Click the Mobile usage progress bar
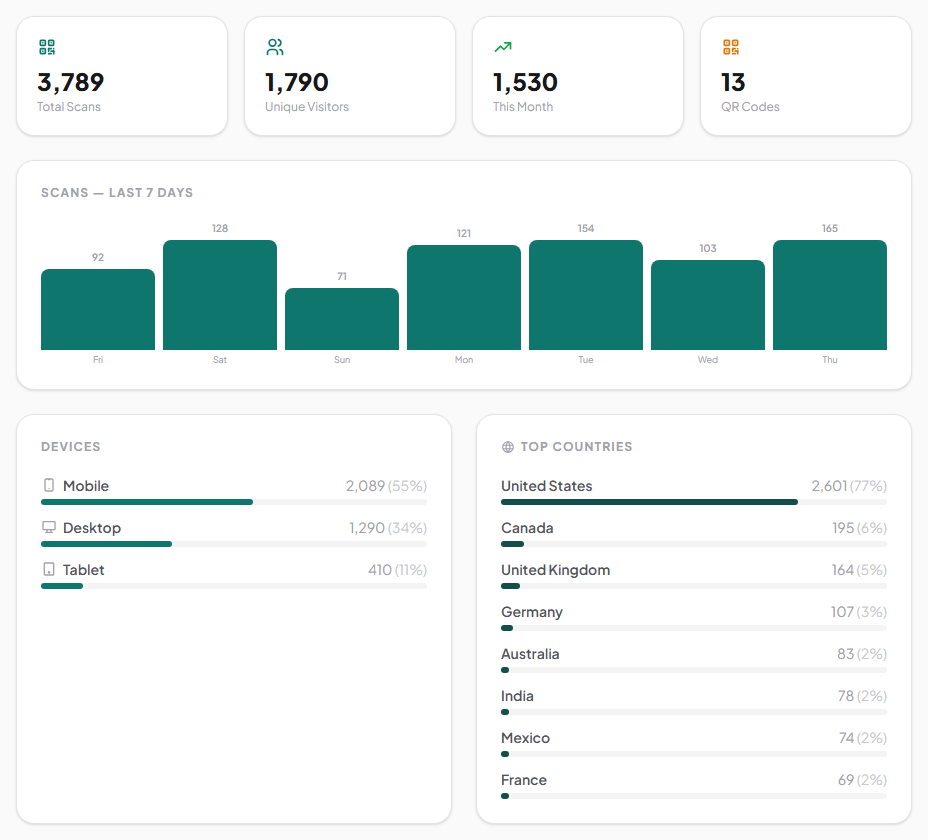Viewport: 928px width, 840px height. [x=234, y=502]
